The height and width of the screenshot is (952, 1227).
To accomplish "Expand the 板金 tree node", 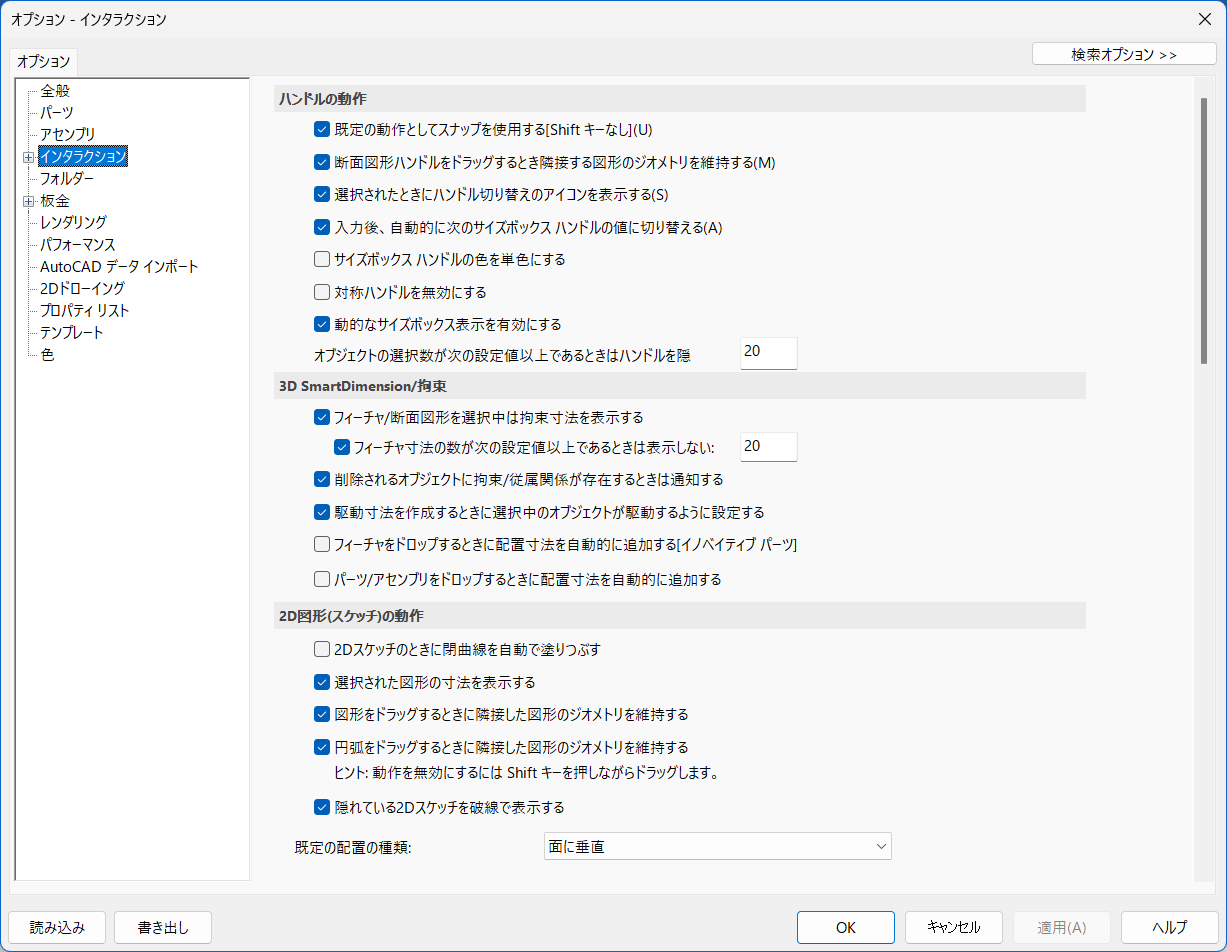I will 29,199.
